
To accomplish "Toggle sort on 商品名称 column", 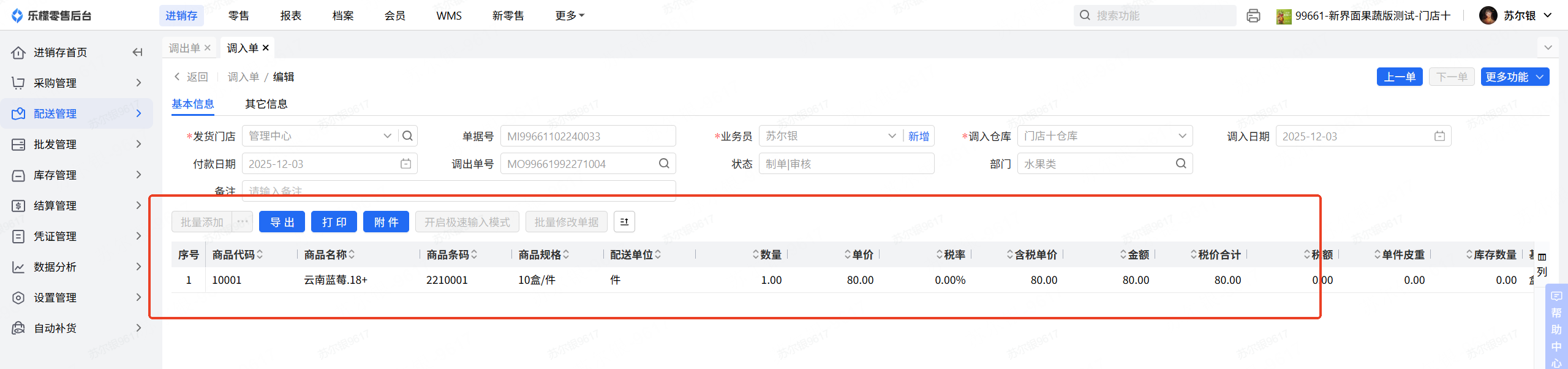I will coord(352,254).
